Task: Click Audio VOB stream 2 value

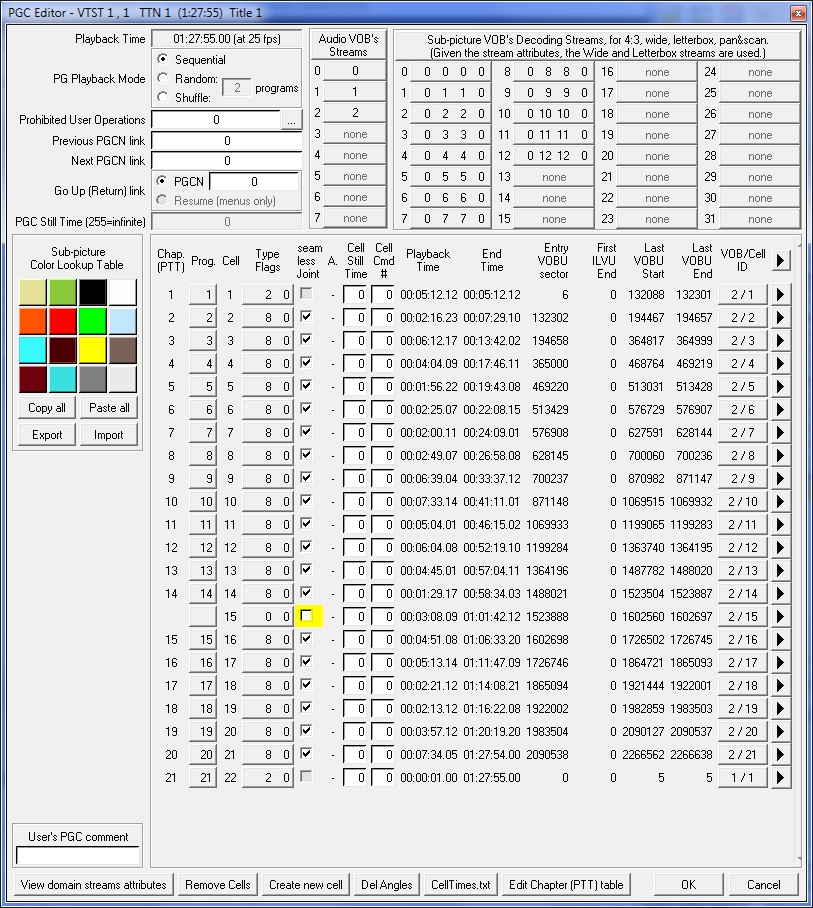Action: [x=354, y=113]
